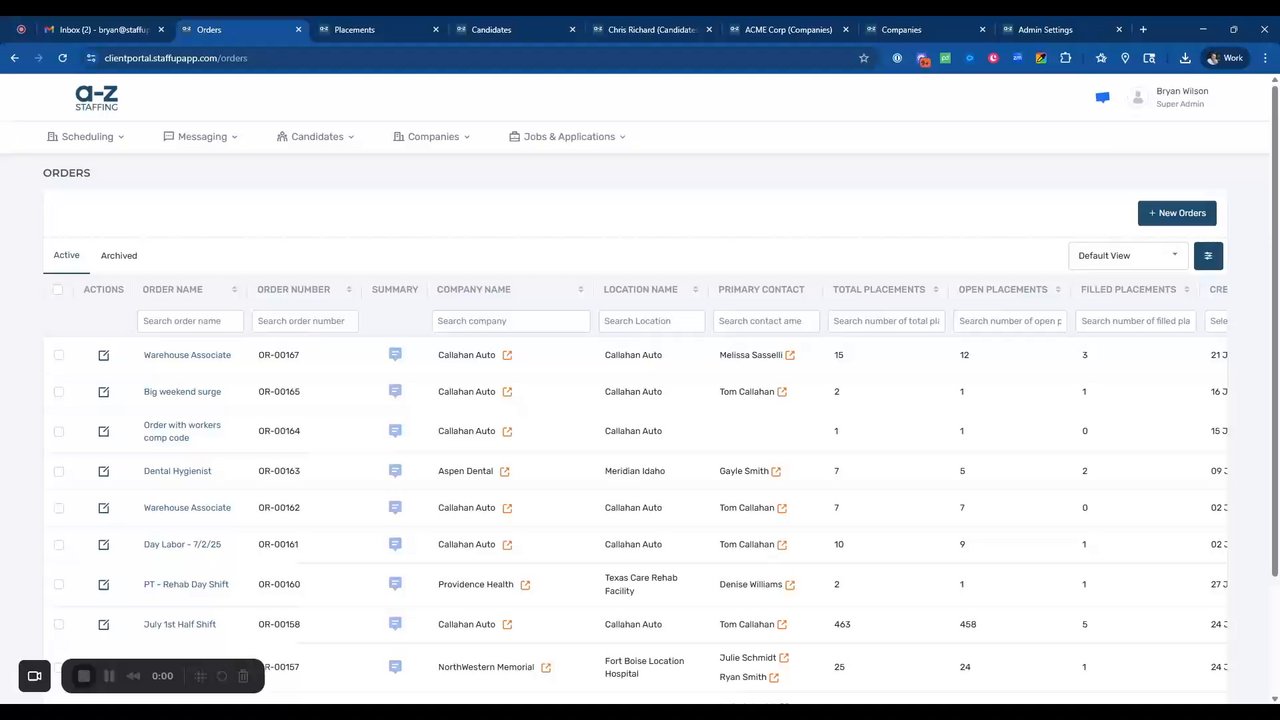Select the checkbox for Dental Hygienist row

[x=58, y=471]
